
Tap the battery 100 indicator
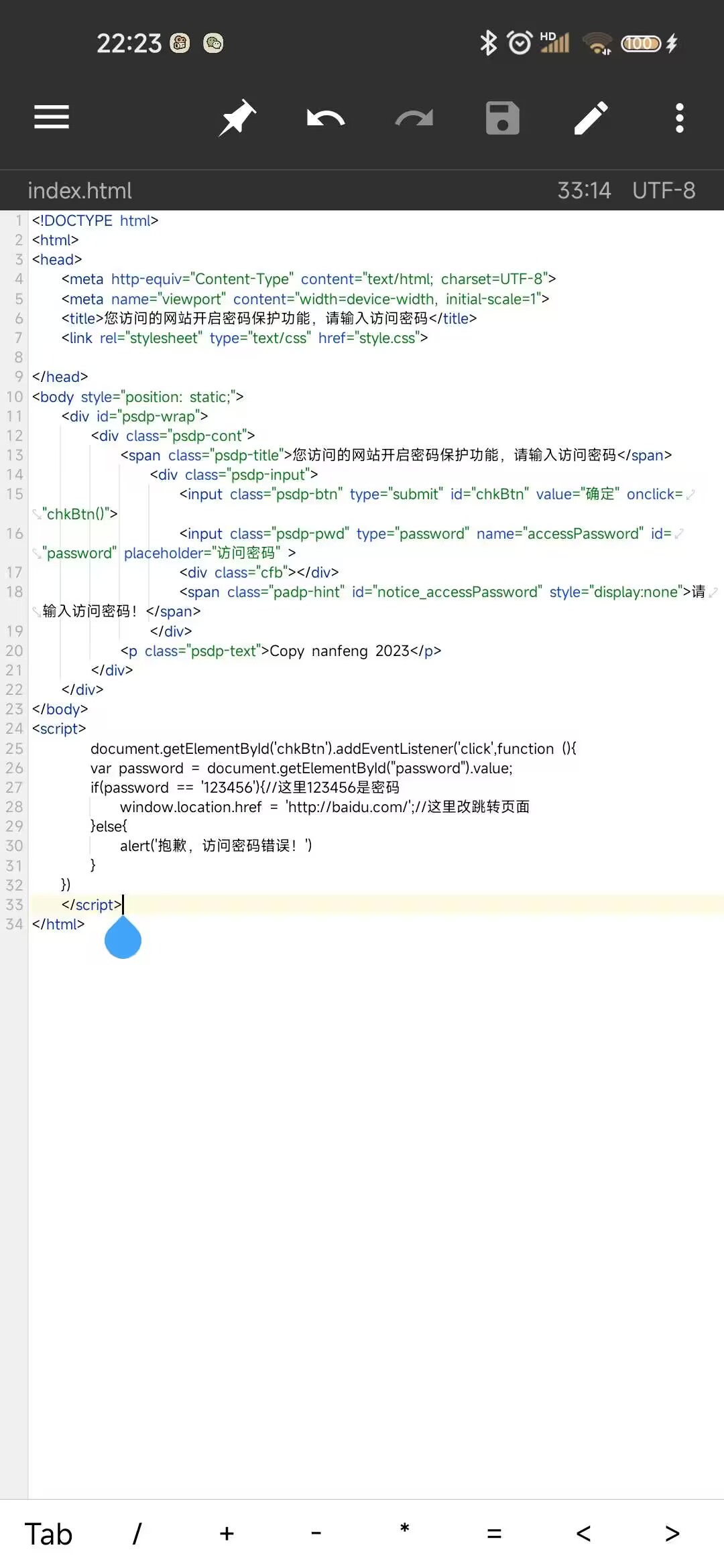pyautogui.click(x=642, y=44)
